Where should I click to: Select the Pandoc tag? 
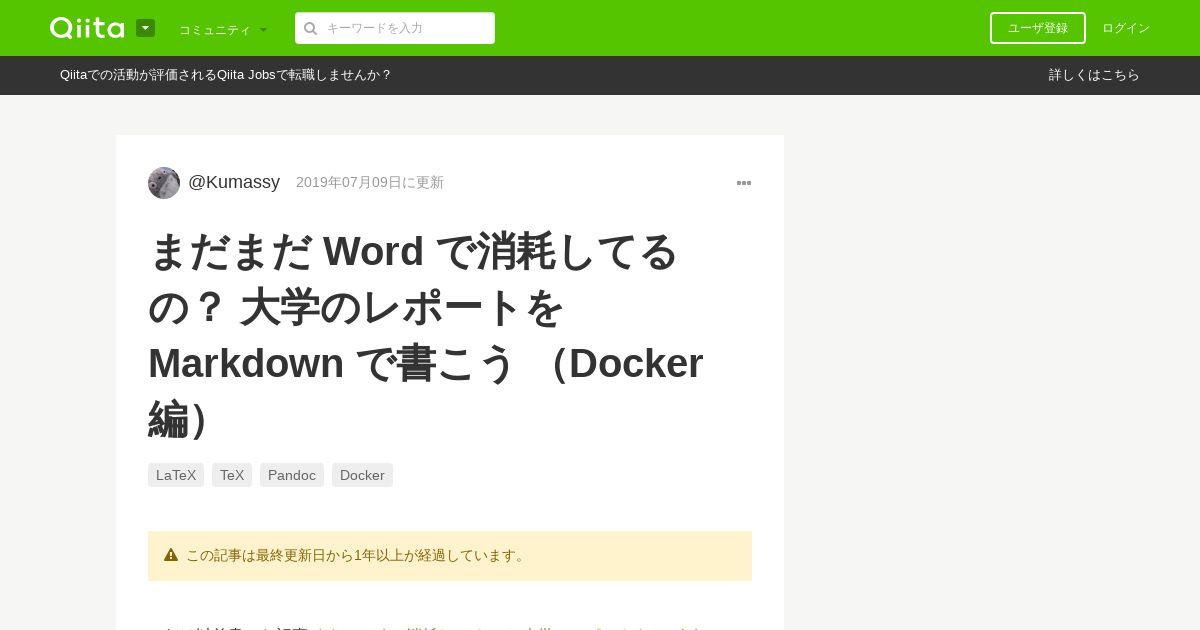(x=292, y=475)
